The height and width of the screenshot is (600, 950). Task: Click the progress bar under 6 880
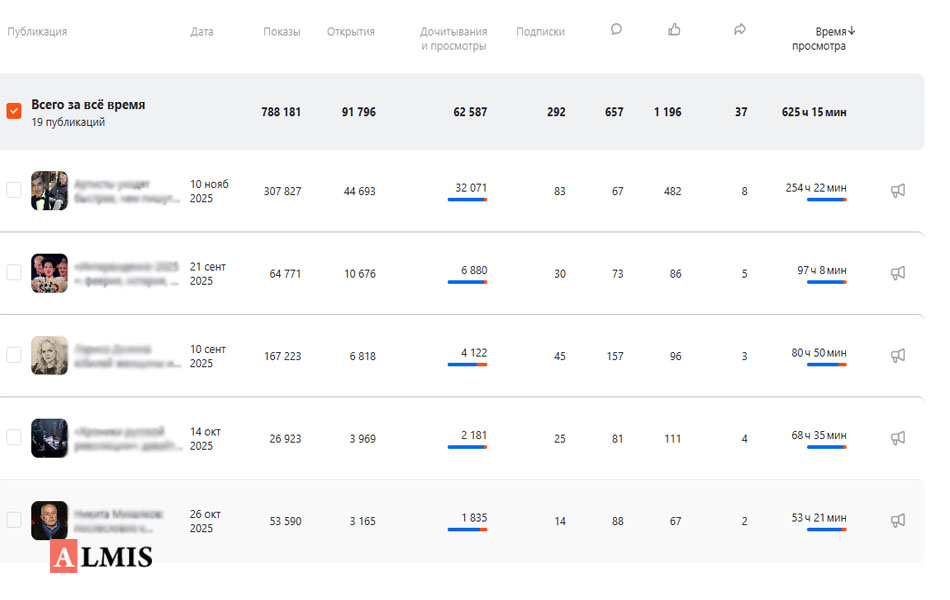(x=467, y=282)
